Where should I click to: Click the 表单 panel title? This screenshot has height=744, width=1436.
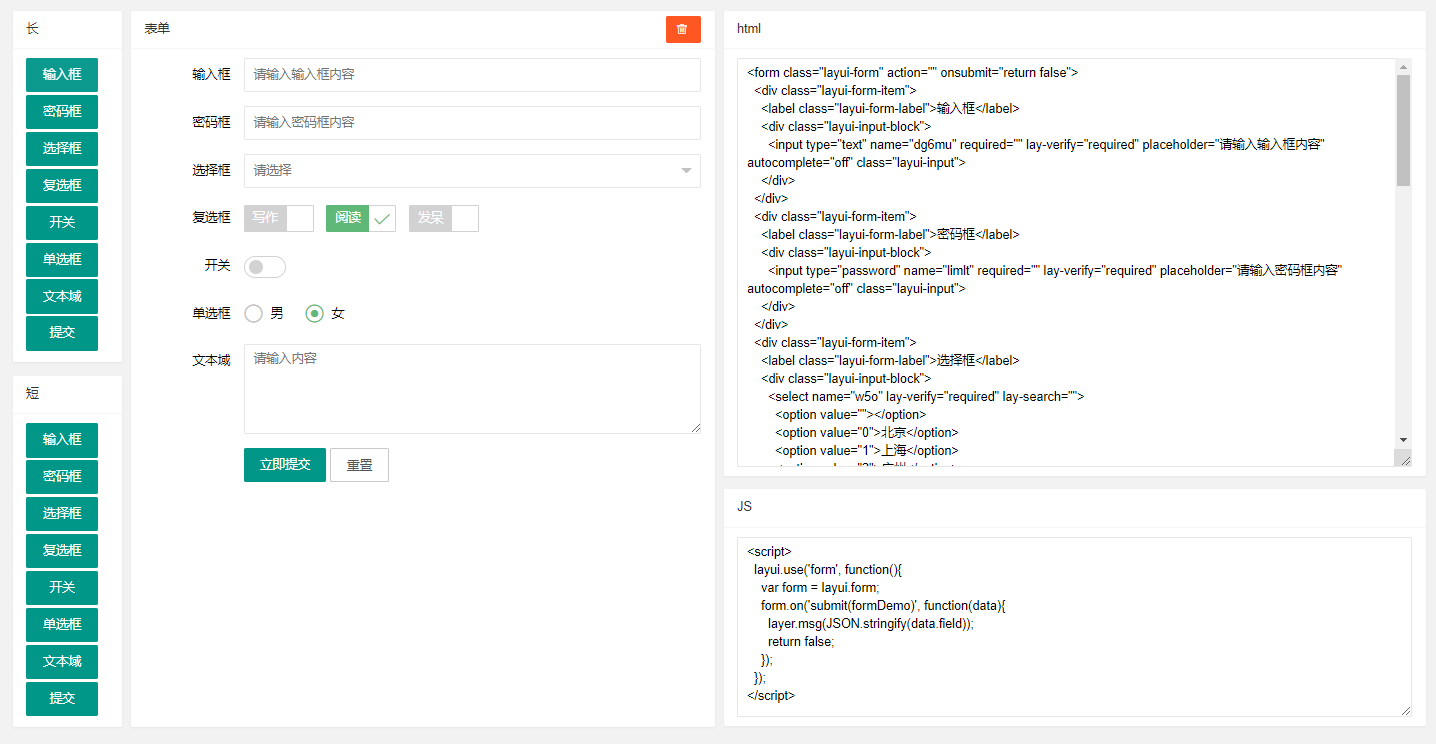click(157, 29)
